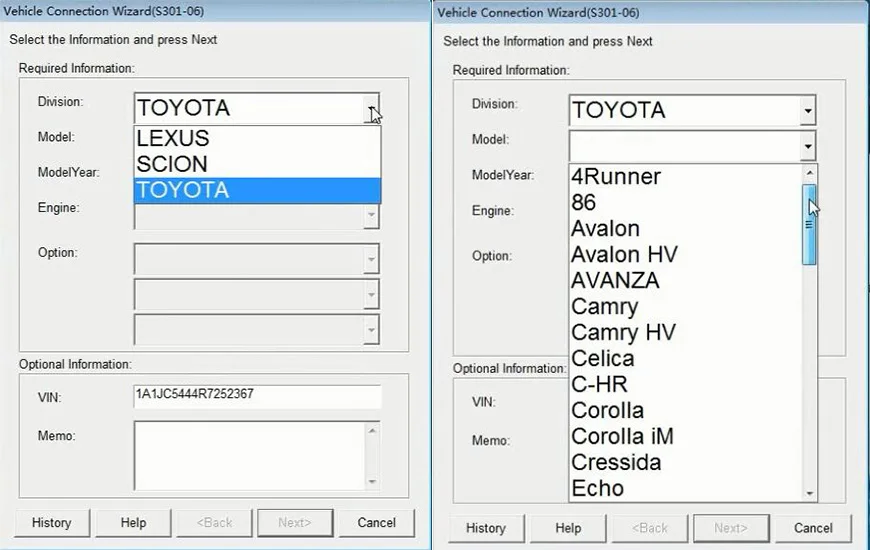Select Camry from the model list
Screen dimensions: 870x550
click(686, 306)
